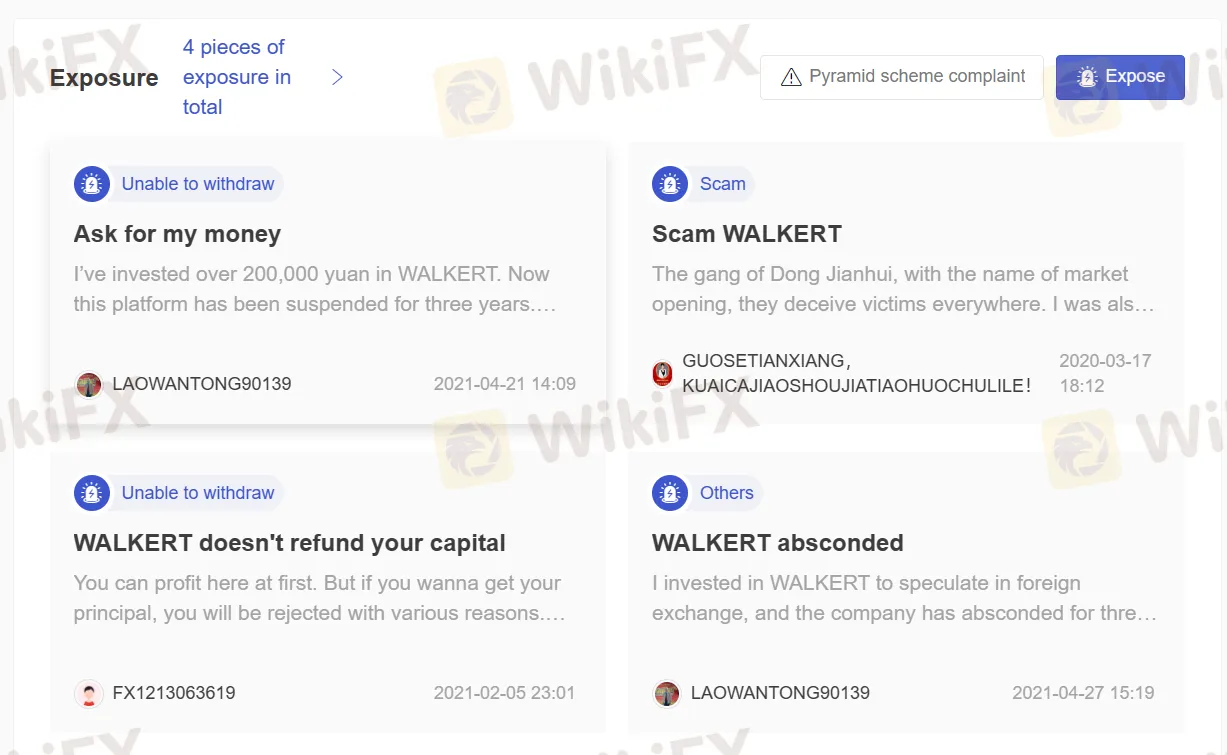
Task: Expand the full exposure list via the chevron
Action: tap(337, 76)
